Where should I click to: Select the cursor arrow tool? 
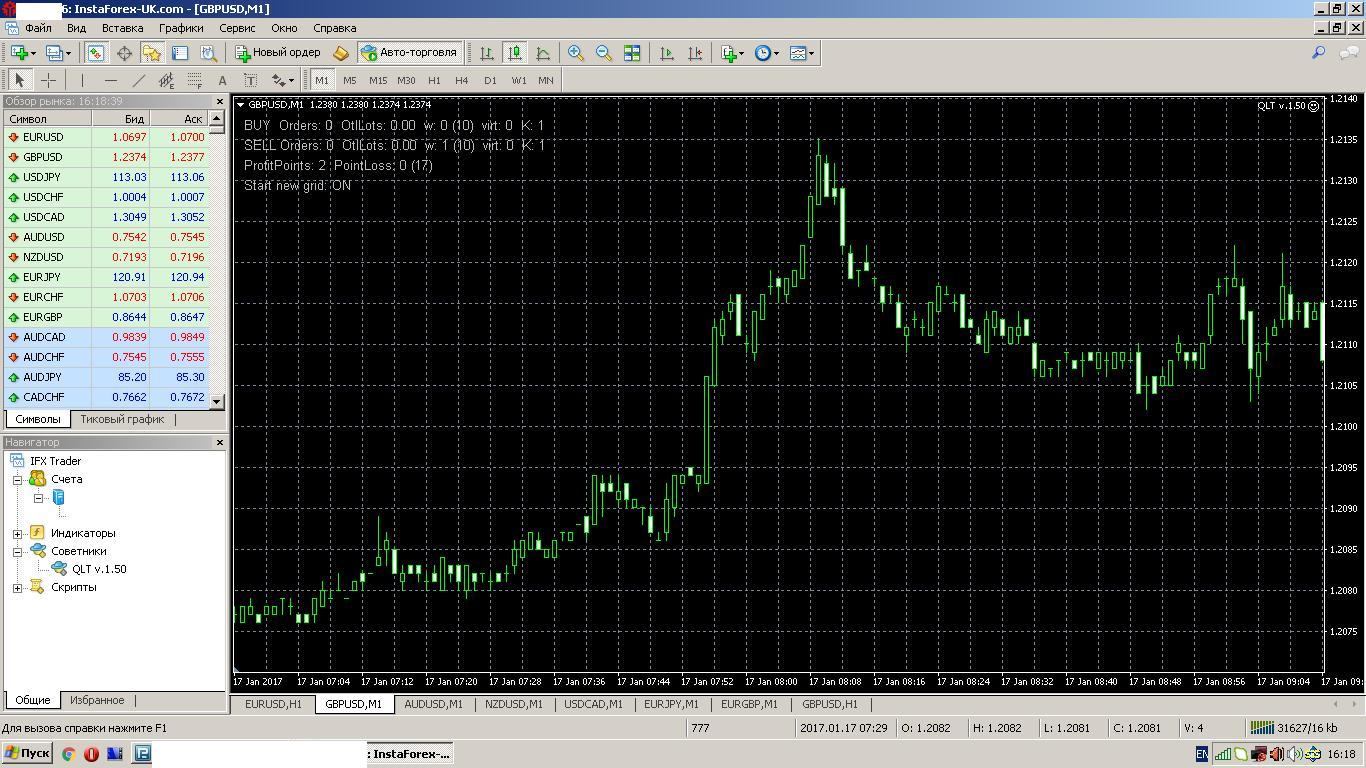pyautogui.click(x=20, y=80)
